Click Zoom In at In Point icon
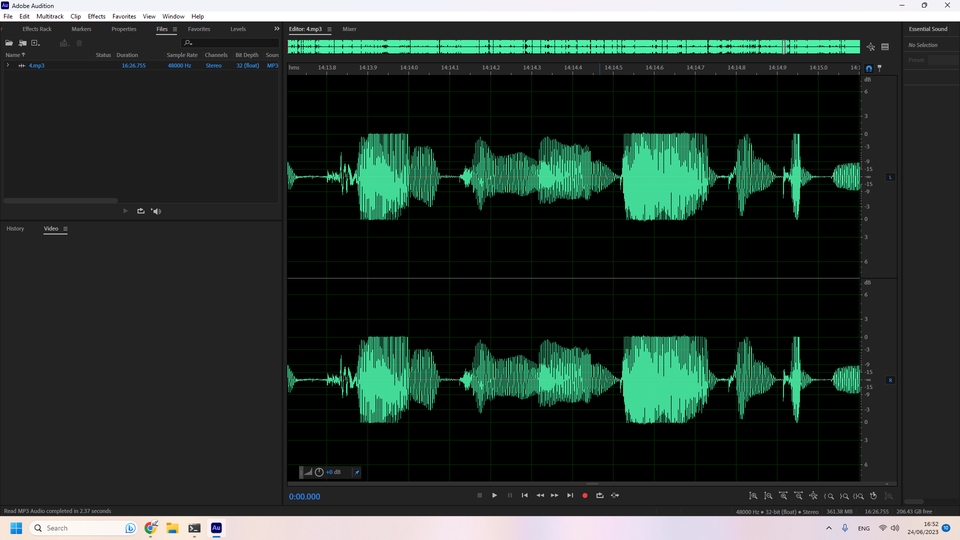The image size is (960, 540). point(829,496)
